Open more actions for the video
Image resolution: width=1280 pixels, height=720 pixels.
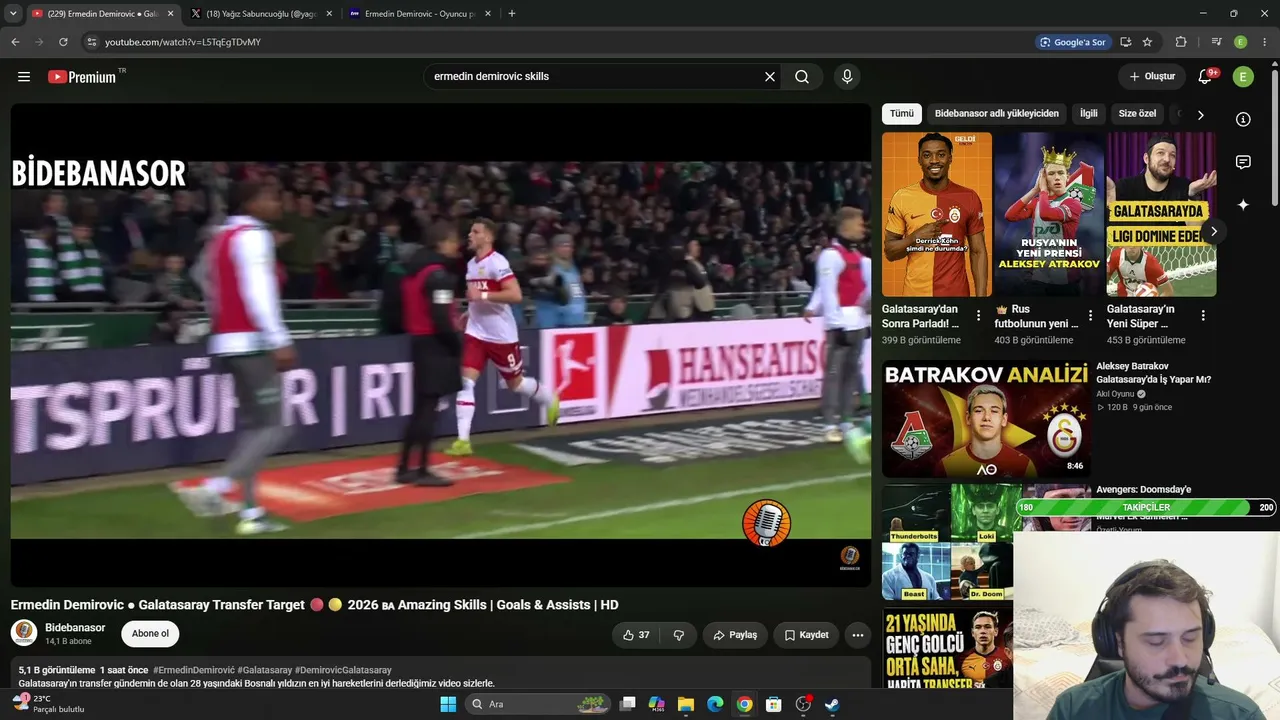(857, 635)
